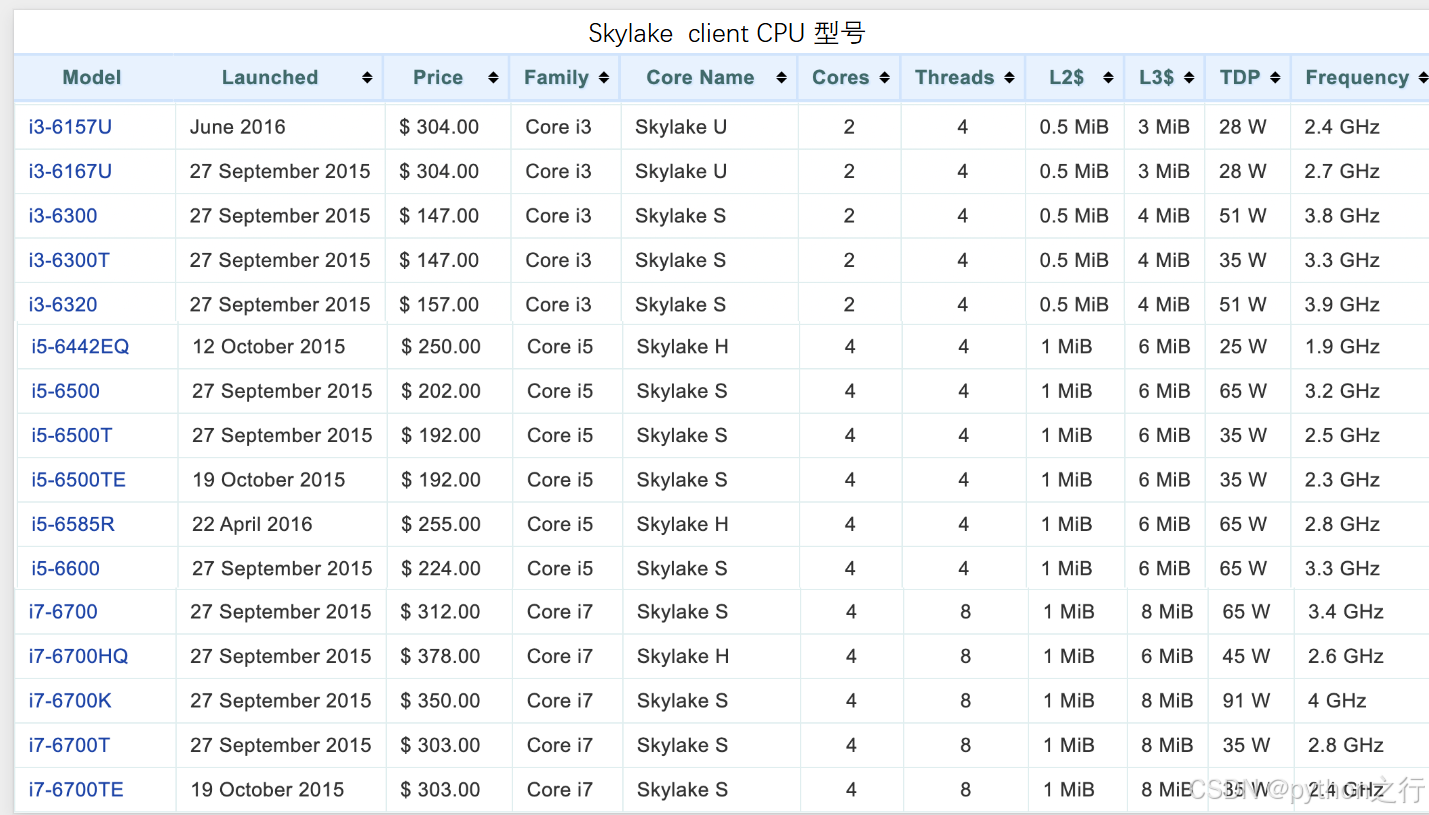The height and width of the screenshot is (815, 1429).
Task: Select '19 October 2015' in i5-6500TE row
Action: (269, 480)
